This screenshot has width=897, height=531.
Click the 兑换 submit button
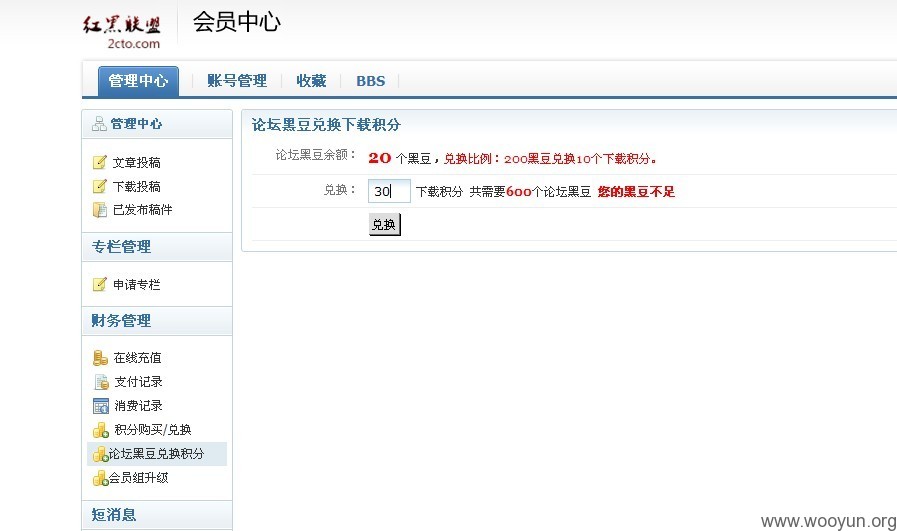(x=384, y=224)
